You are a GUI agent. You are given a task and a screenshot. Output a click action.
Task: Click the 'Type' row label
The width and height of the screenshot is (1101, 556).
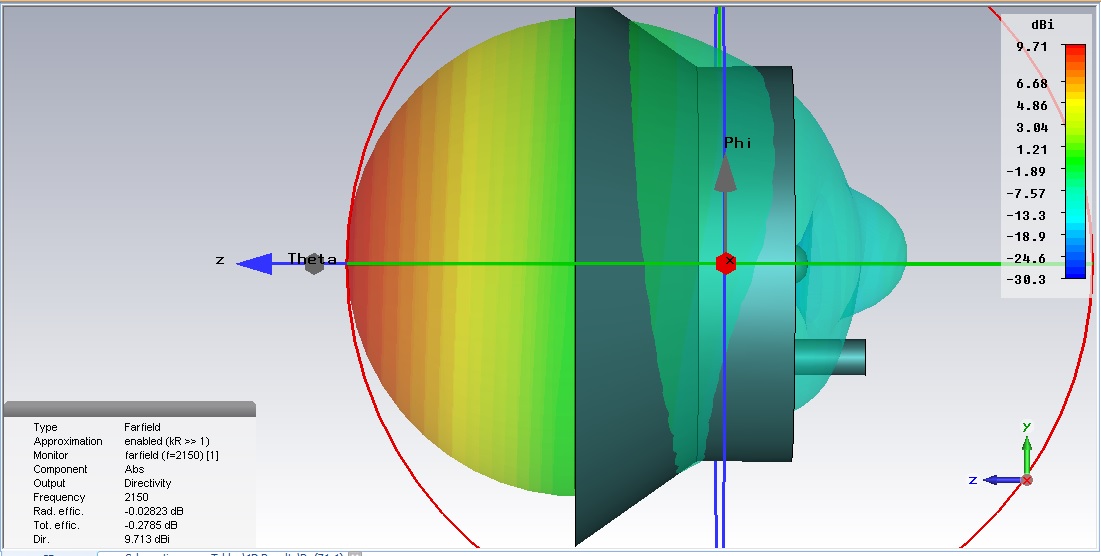(x=46, y=427)
